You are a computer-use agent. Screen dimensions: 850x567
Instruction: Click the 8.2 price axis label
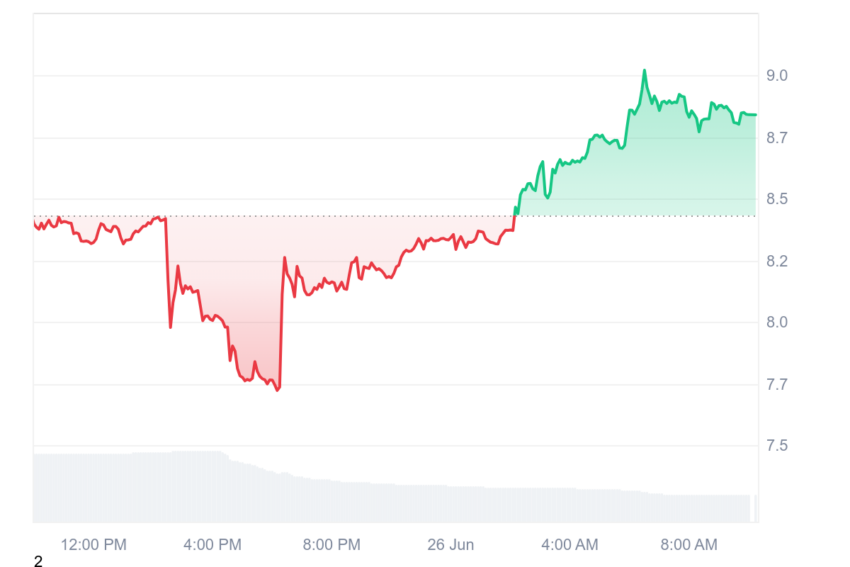[776, 261]
